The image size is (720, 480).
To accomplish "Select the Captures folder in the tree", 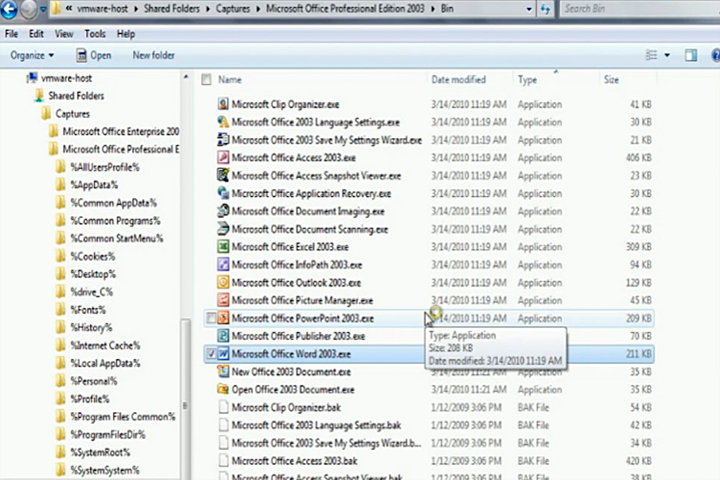I will point(72,113).
